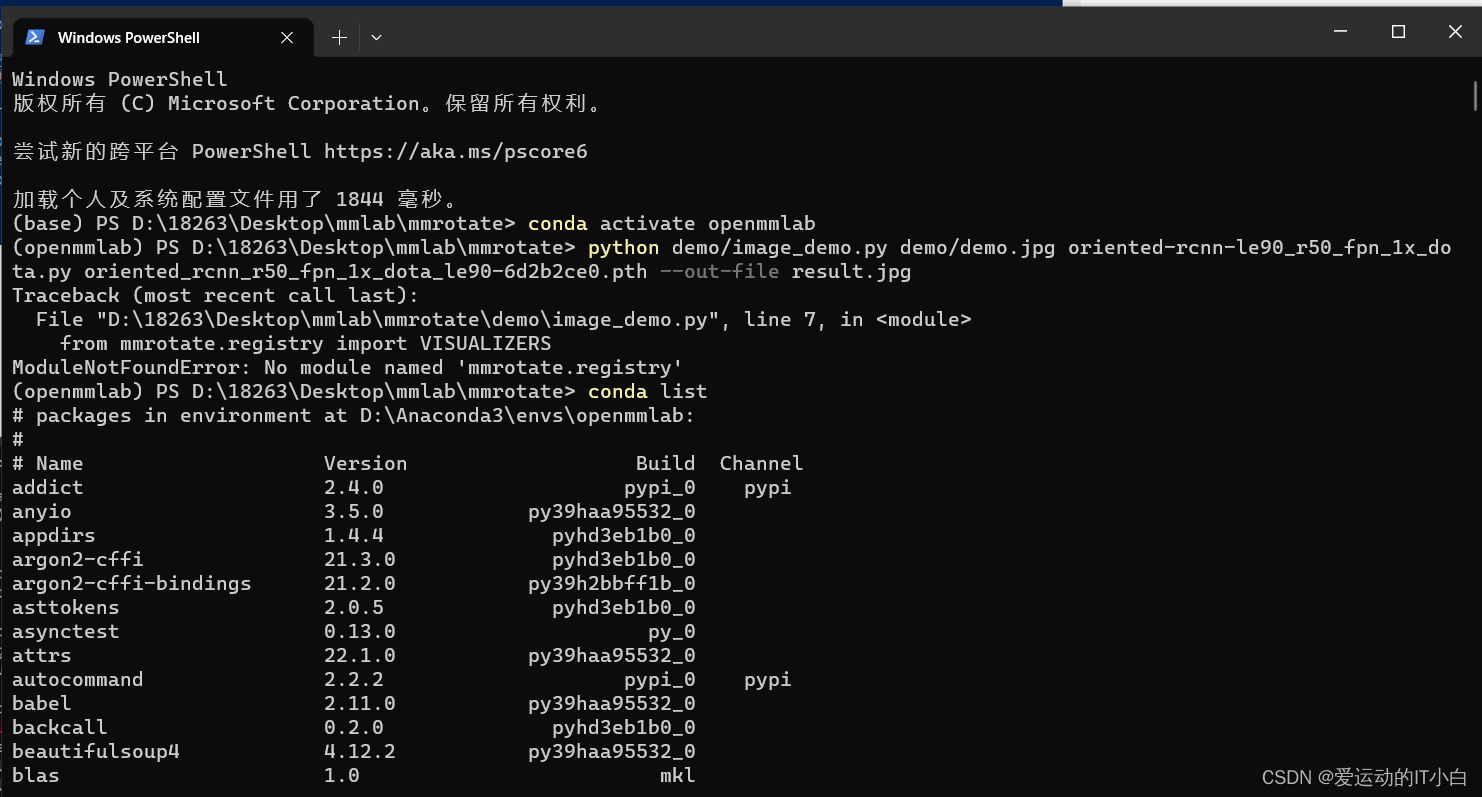This screenshot has width=1482, height=797.
Task: Click the highlighted python command text
Action: pyautogui.click(x=623, y=247)
